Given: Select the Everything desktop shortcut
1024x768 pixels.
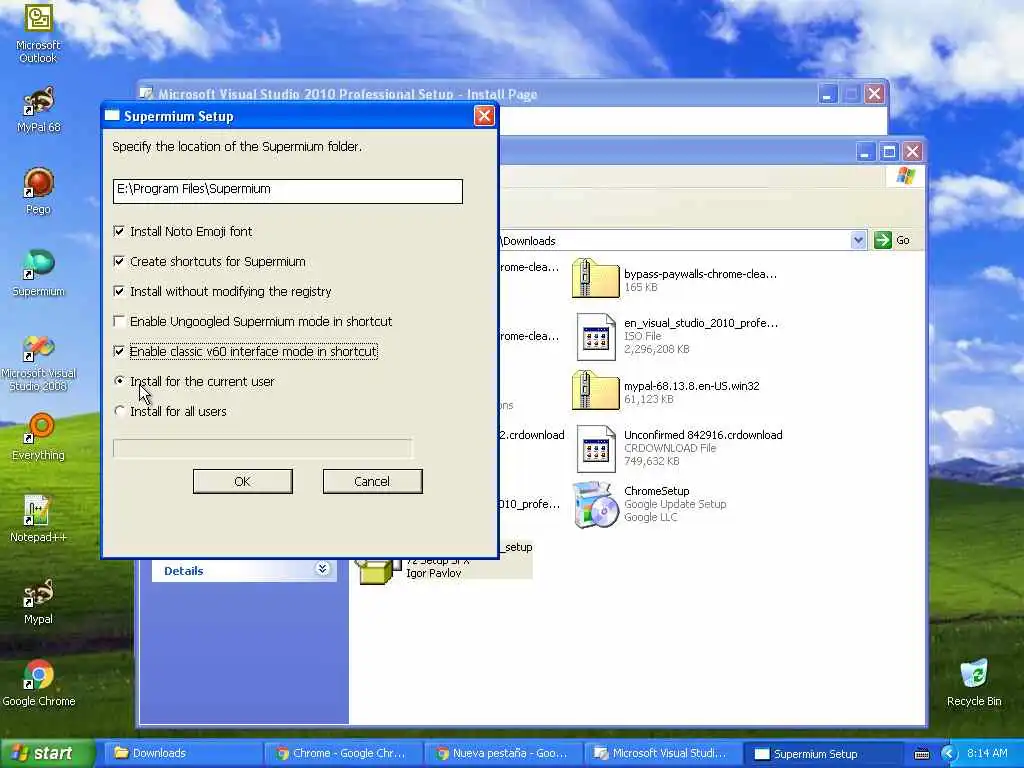Looking at the screenshot, I should (x=39, y=436).
